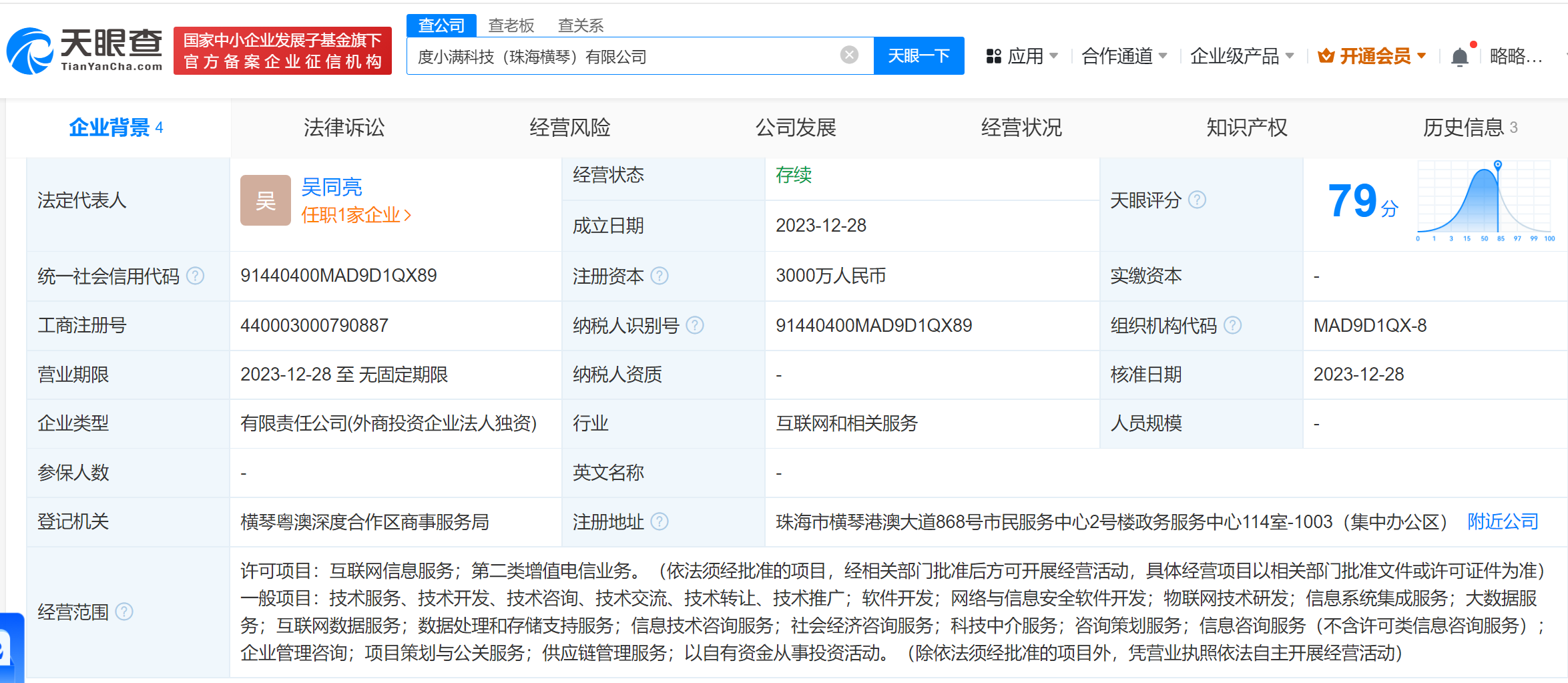
Task: Expand the 合作通道 dropdown
Action: click(1123, 57)
